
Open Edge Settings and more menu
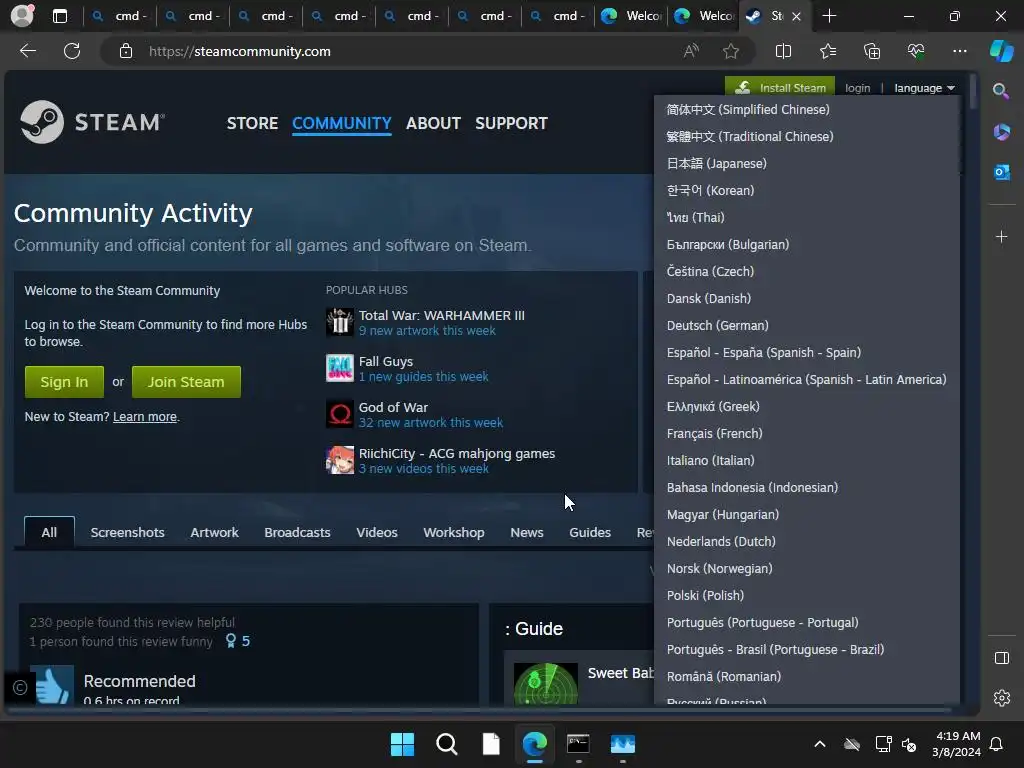(959, 51)
